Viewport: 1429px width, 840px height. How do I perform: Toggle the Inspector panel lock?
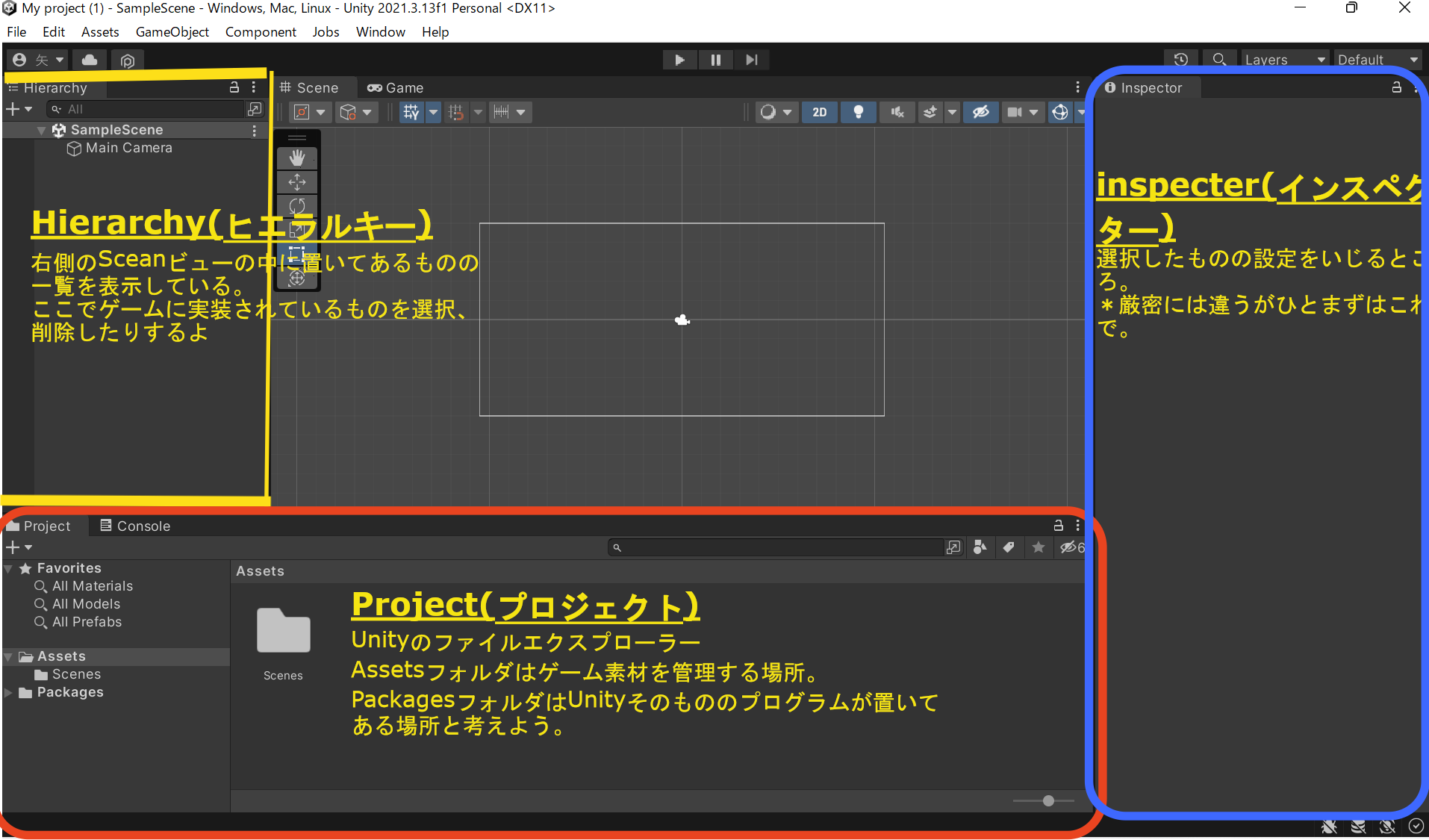point(1396,87)
